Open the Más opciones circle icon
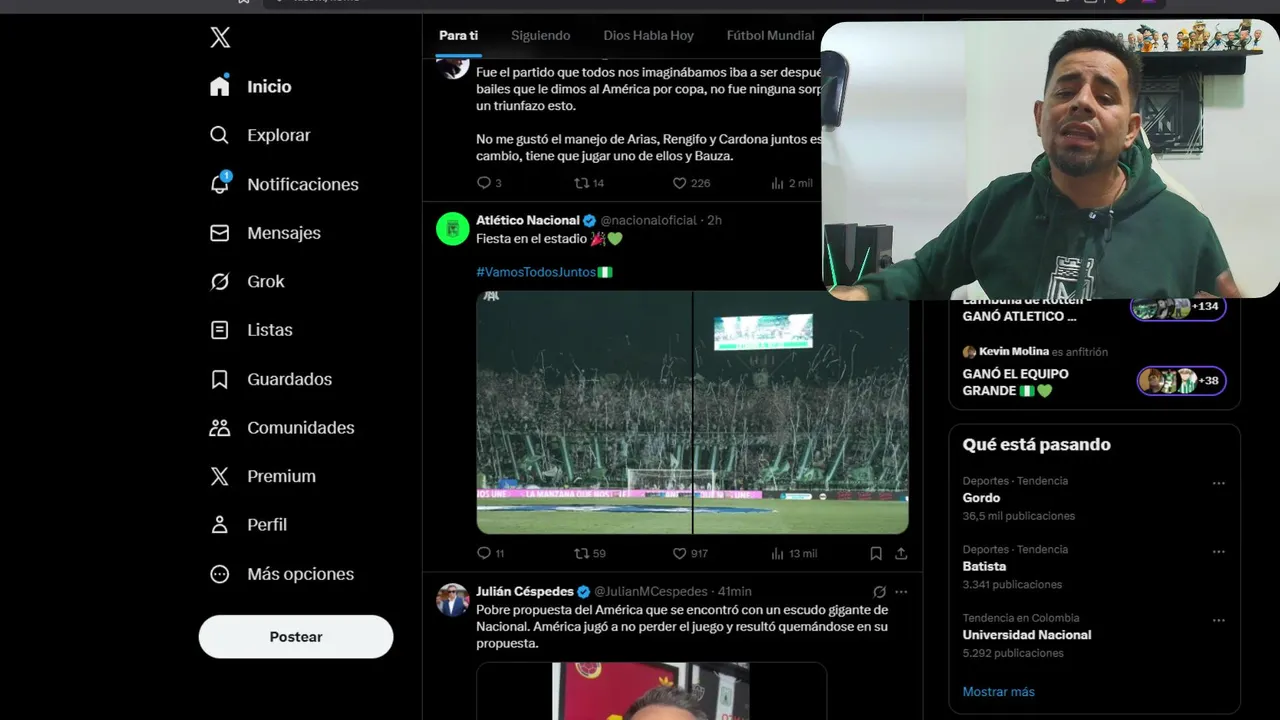Image resolution: width=1280 pixels, height=720 pixels. point(220,574)
